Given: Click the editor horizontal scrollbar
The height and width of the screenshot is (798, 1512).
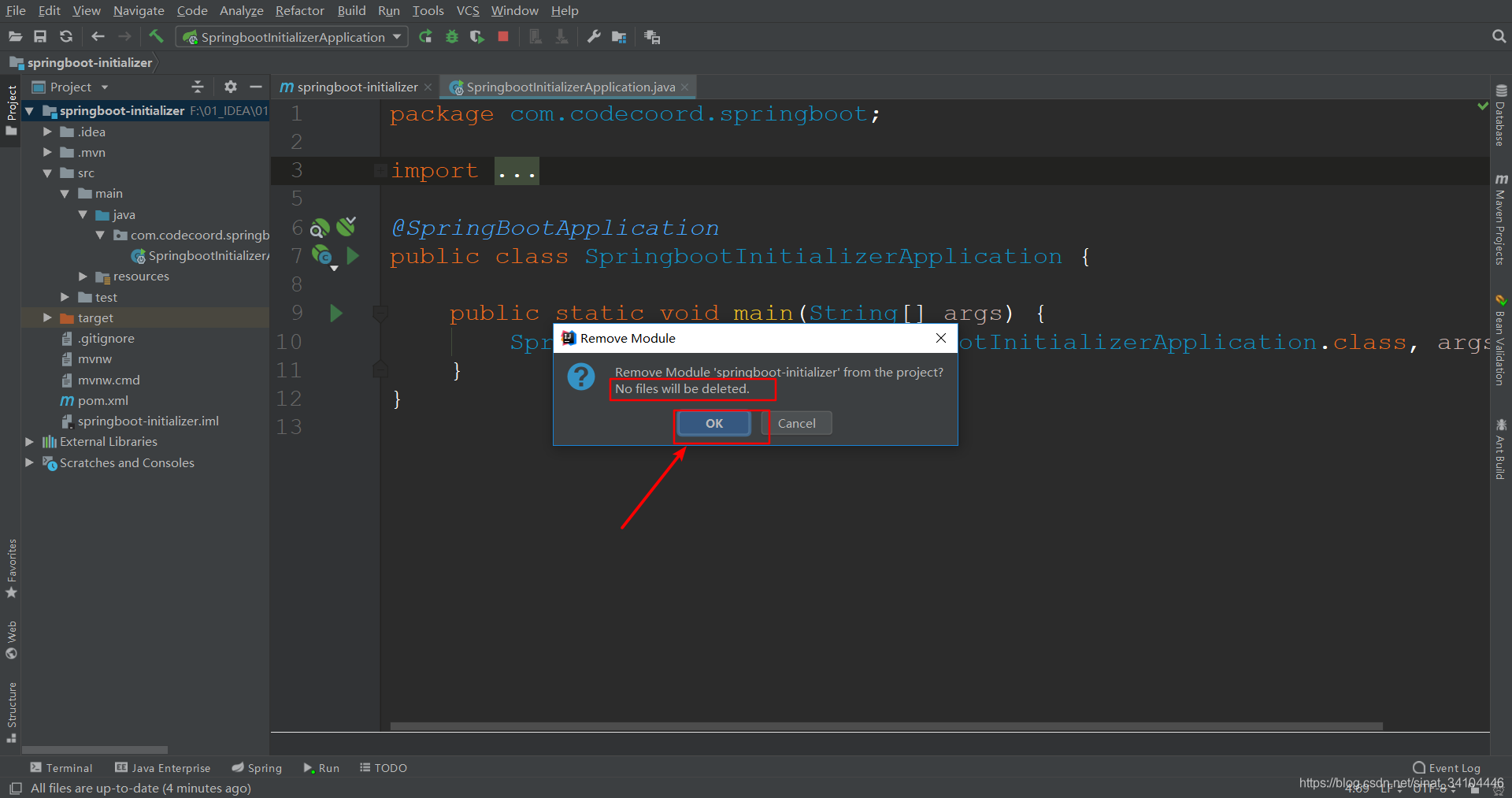Looking at the screenshot, I should point(886,726).
